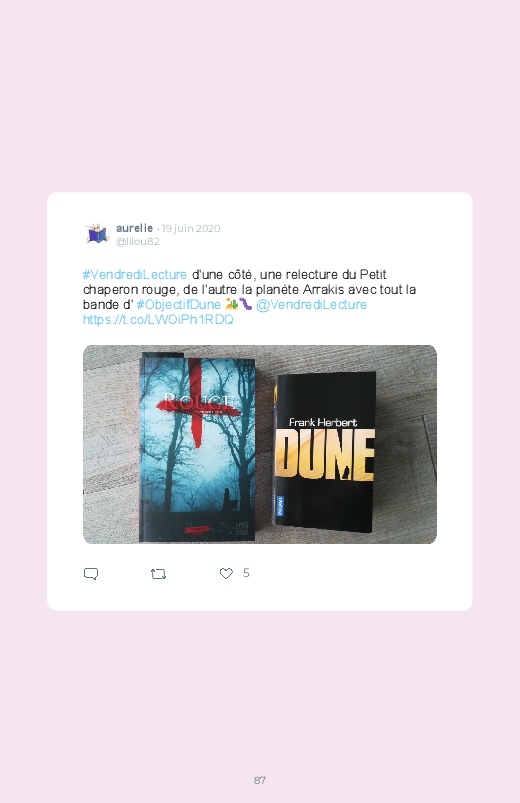Like the tweet with heart icon
Viewport: 520px width, 803px height.
(x=226, y=574)
